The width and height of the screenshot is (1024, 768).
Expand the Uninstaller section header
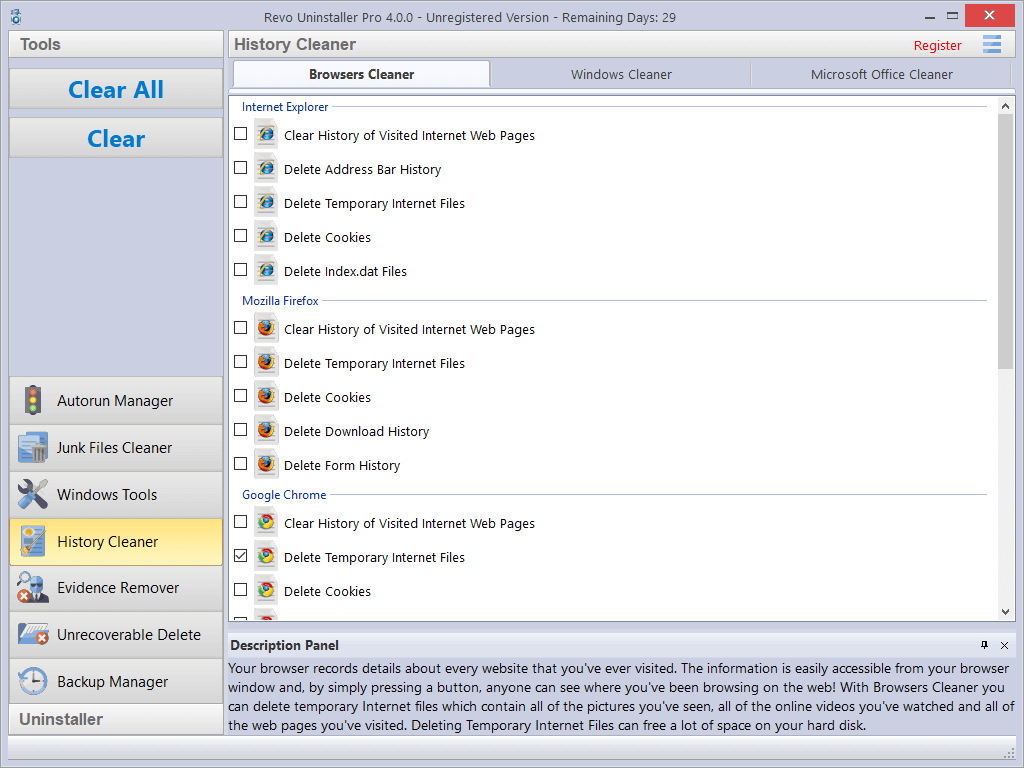[116, 719]
